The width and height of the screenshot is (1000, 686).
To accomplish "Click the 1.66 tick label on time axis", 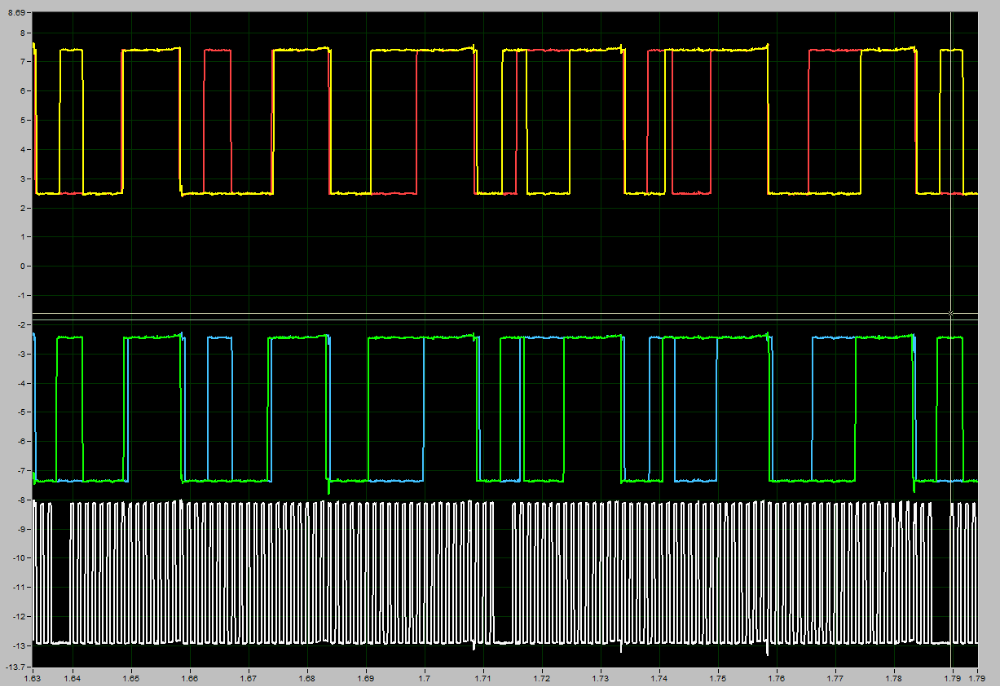I will 190,677.
